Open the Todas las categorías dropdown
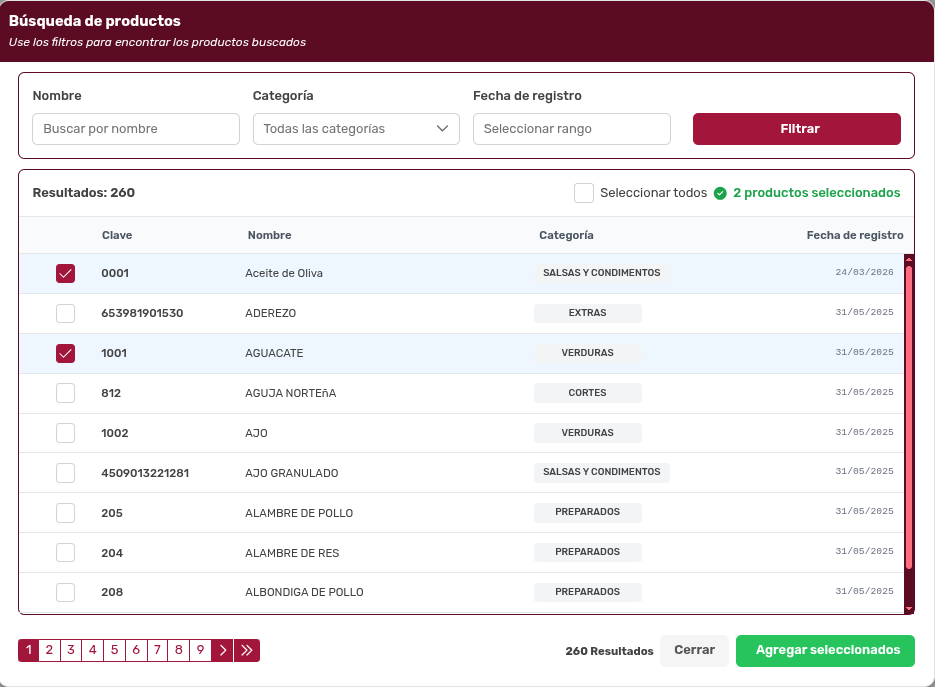The height and width of the screenshot is (687, 935). (x=356, y=129)
